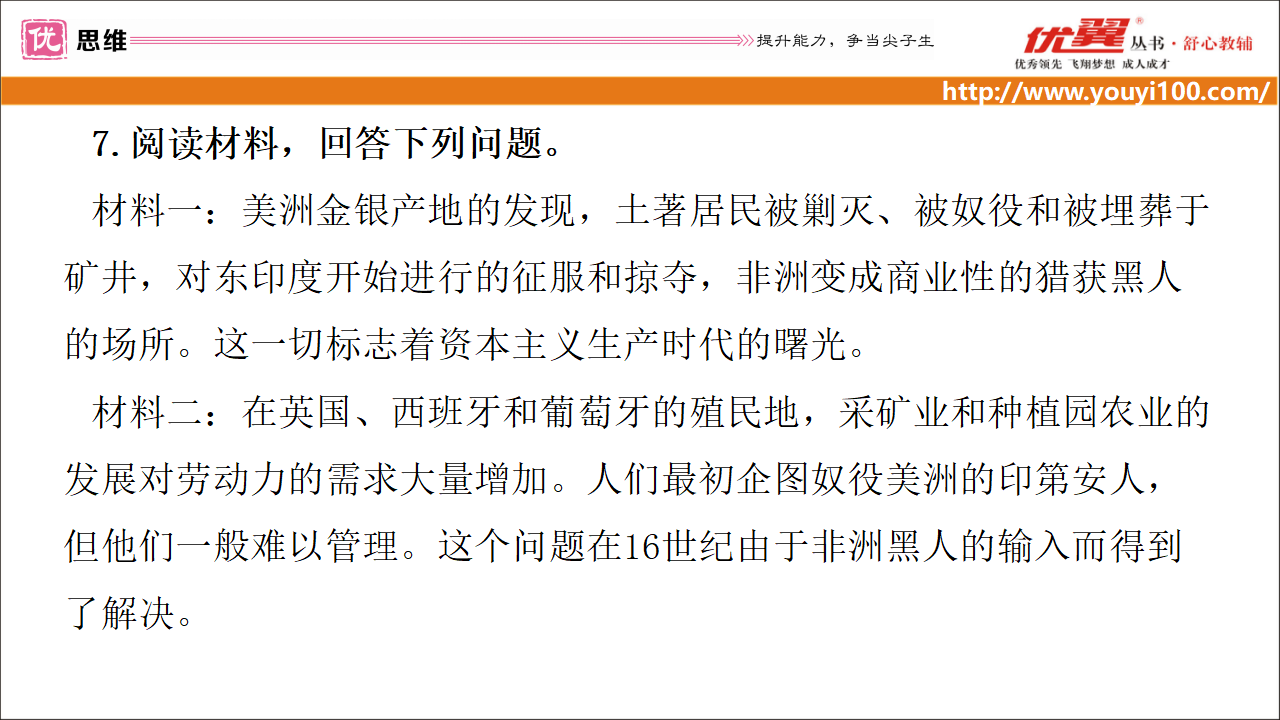Click the 丛书·舒心教辅 text
Viewport: 1280px width, 720px height.
1192,43
